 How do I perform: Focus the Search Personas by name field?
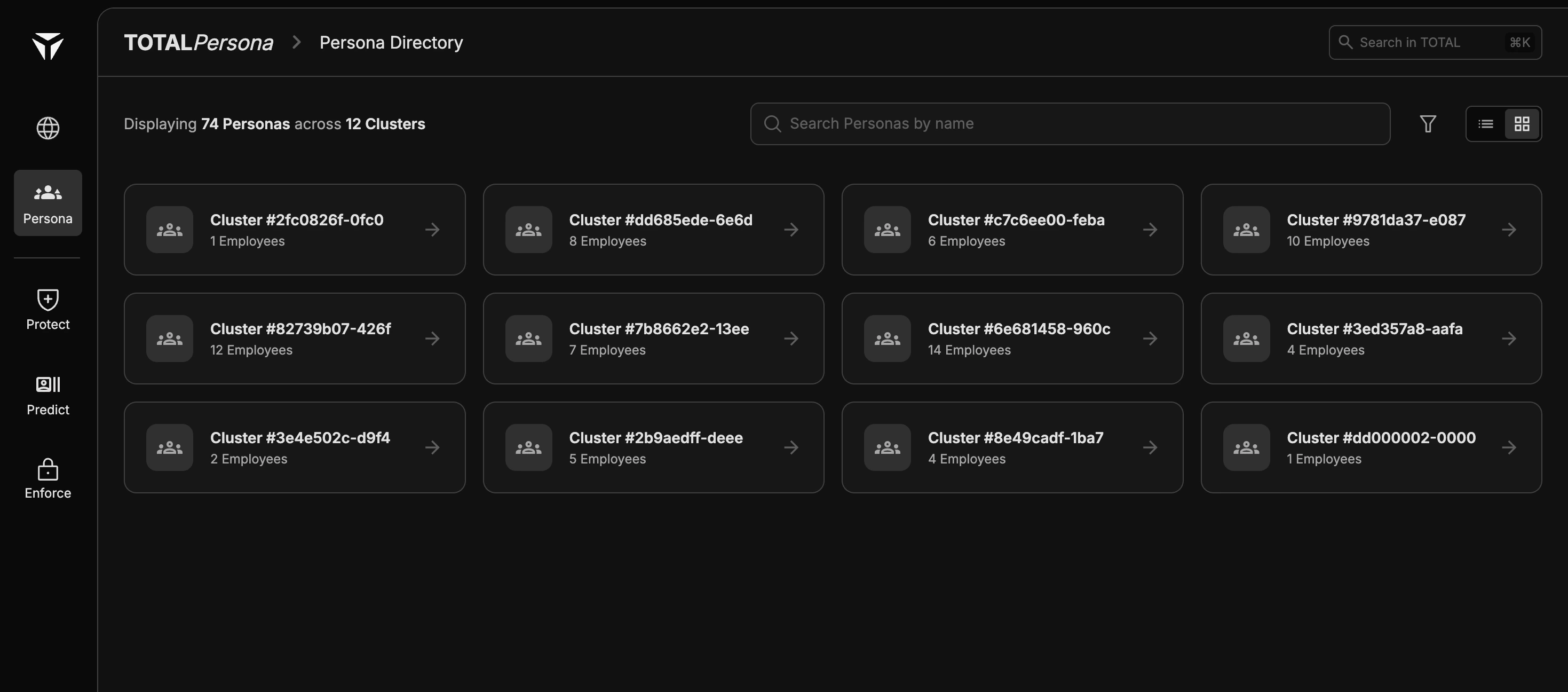pos(1070,124)
